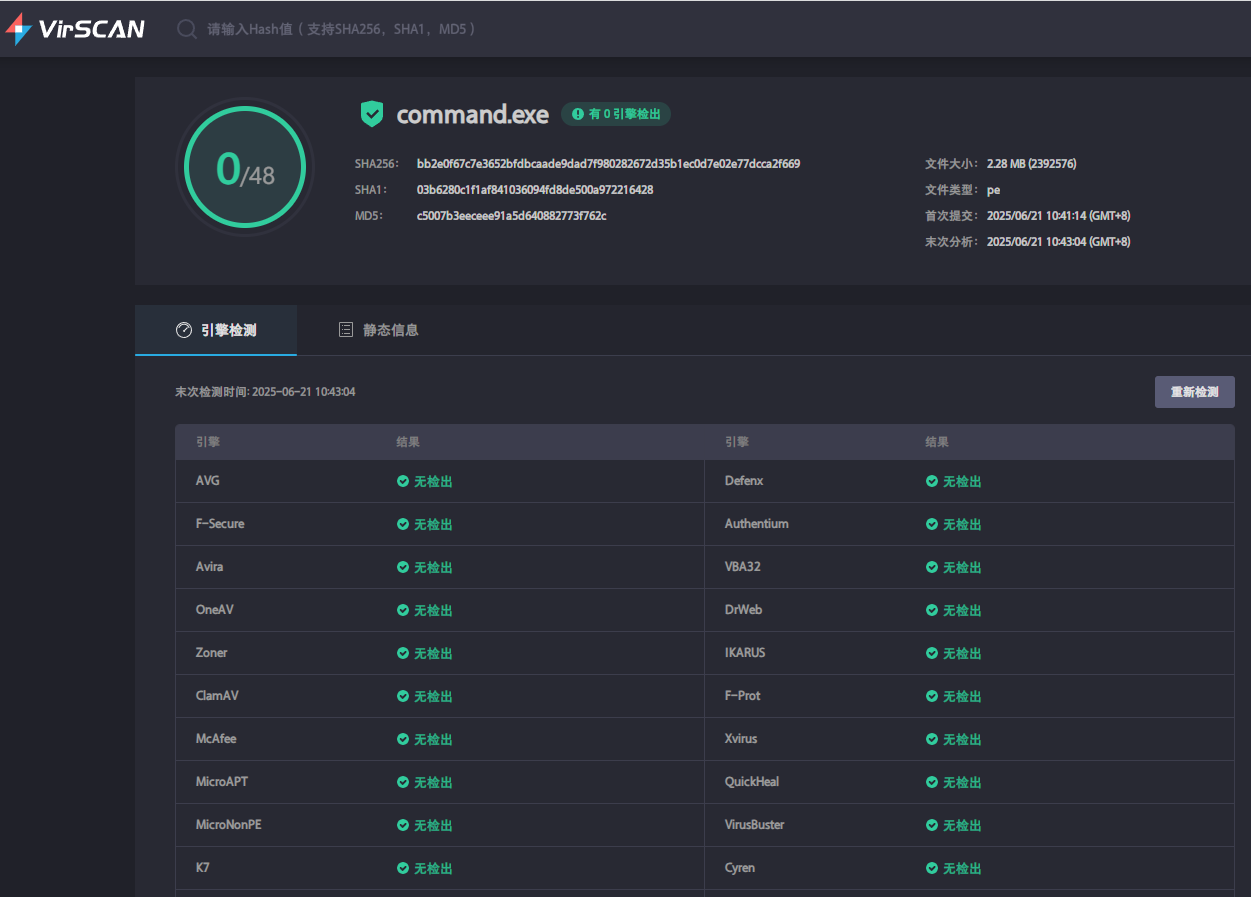Click the 有 0 引擎检出 badge
1251x897 pixels.
616,114
